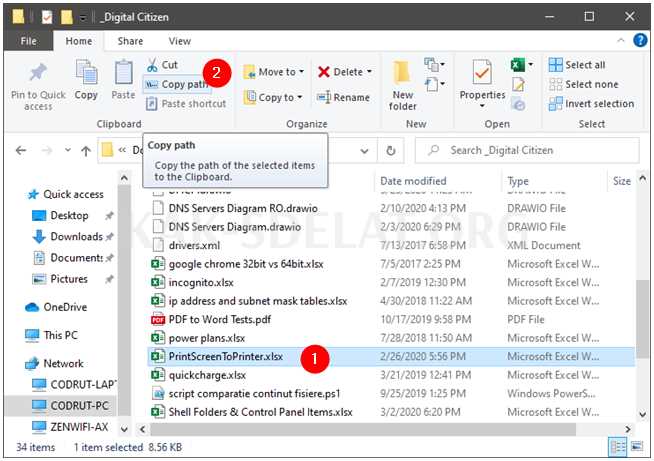Screen dimensions: 654x461
Task: Sort by Date modified column
Action: [x=413, y=181]
